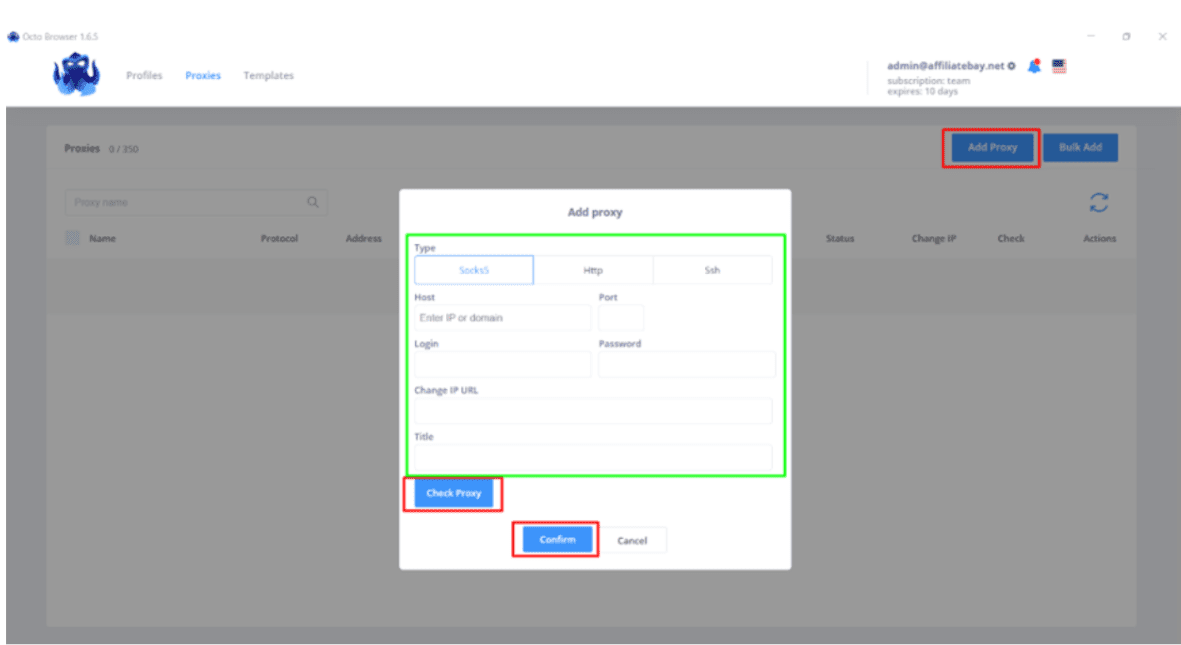Screen dimensions: 1181x645
Task: Click the Bulk Add button
Action: (x=1080, y=148)
